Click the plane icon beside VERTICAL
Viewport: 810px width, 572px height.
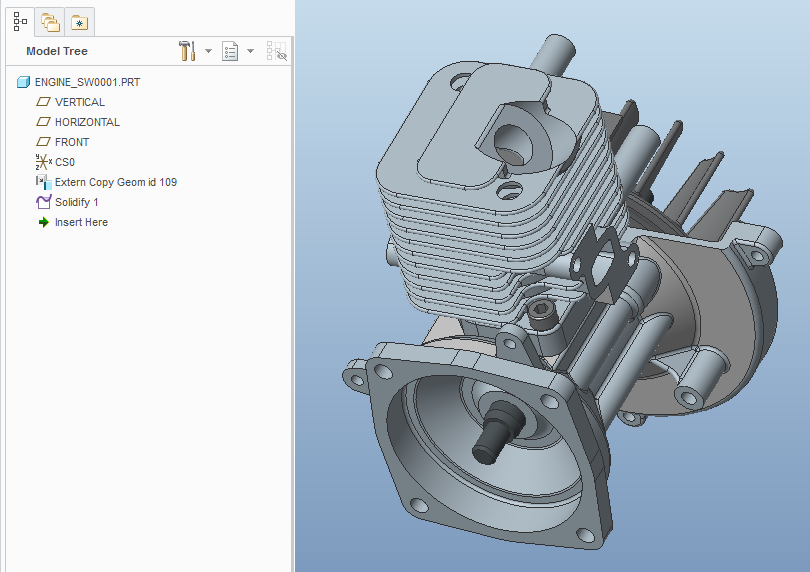pos(43,102)
